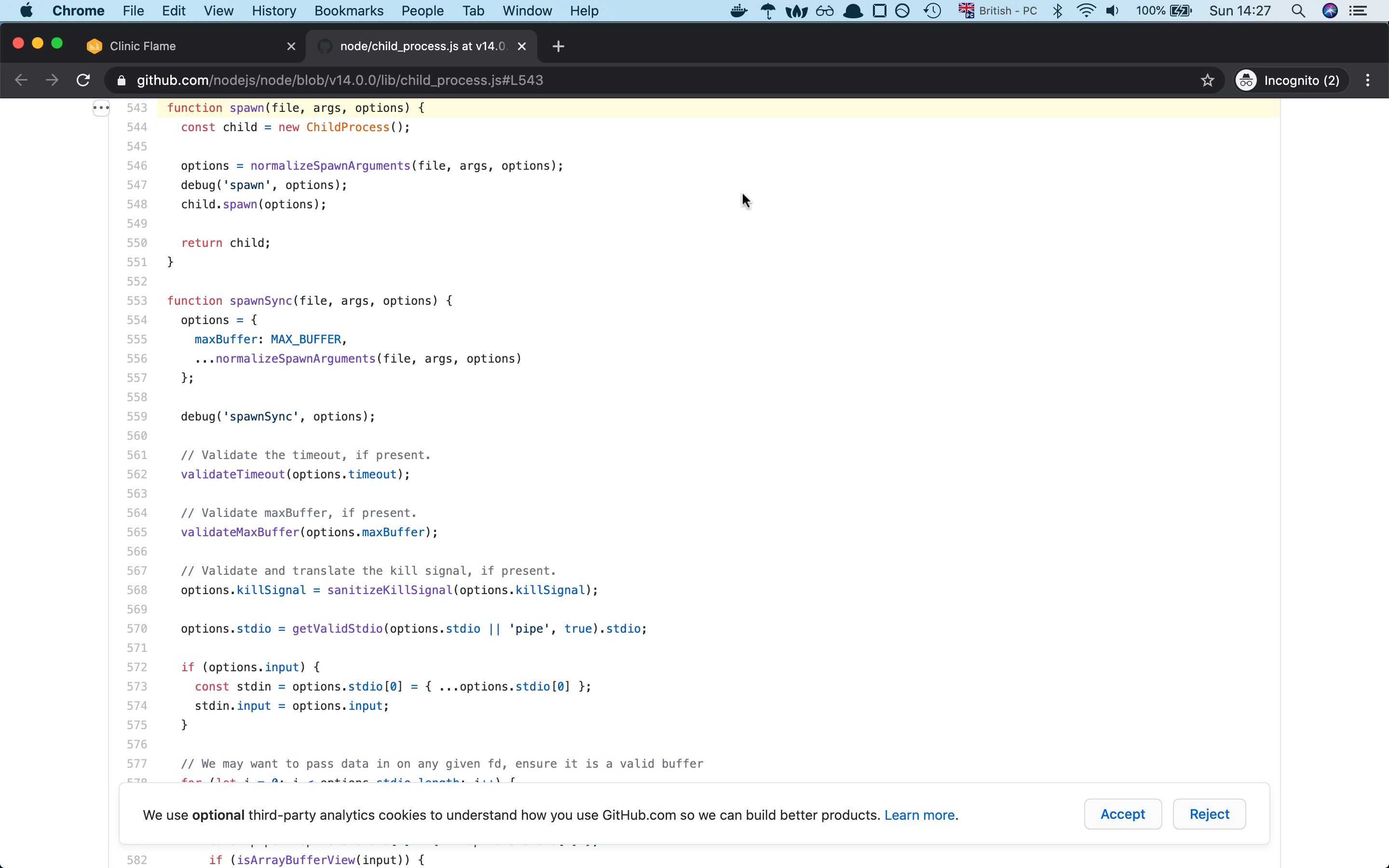Open the Bookmarks menu
The image size is (1389, 868).
click(x=348, y=10)
